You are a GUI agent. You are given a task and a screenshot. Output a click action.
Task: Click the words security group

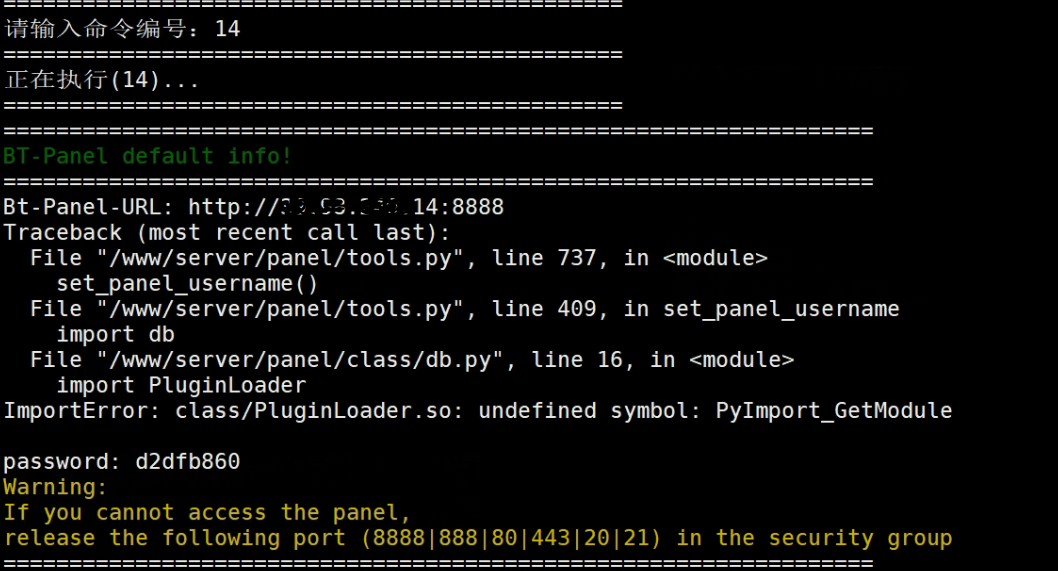click(x=860, y=538)
